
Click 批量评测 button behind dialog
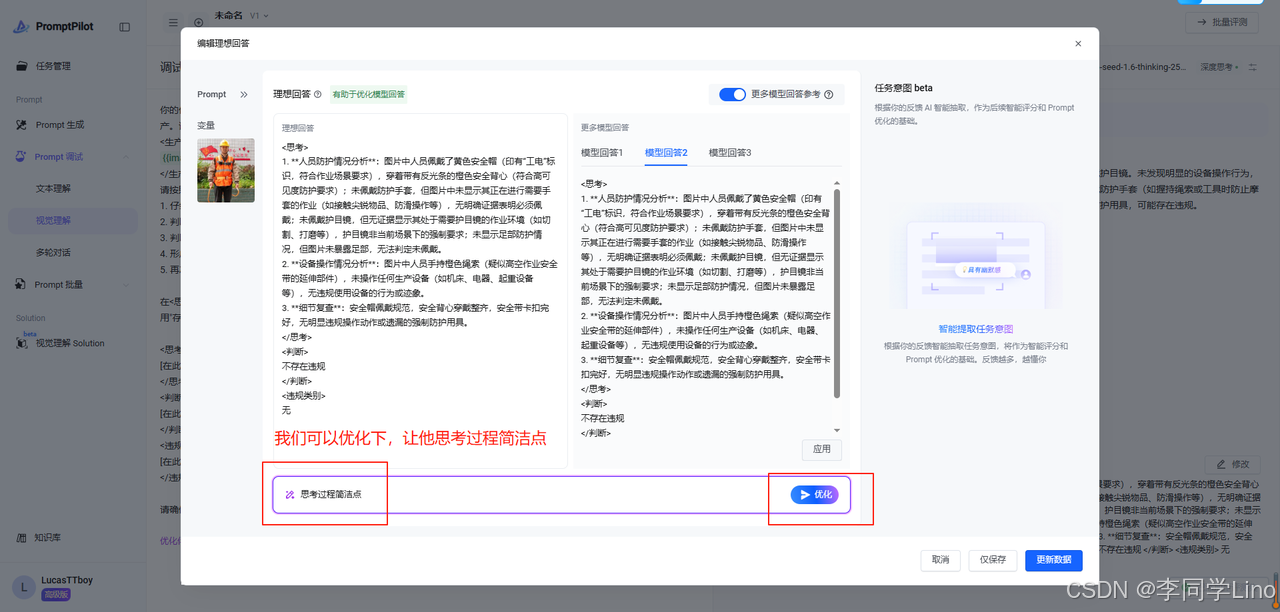coord(1221,22)
